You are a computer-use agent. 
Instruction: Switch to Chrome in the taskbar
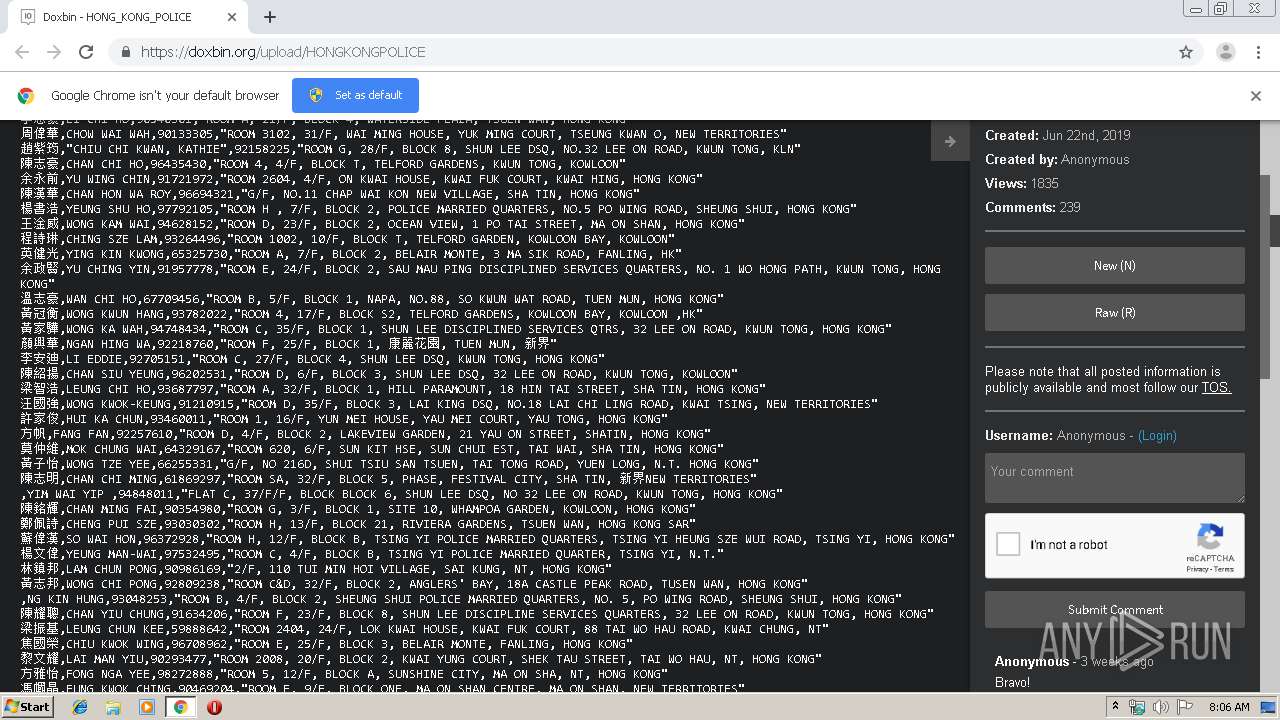[180, 707]
